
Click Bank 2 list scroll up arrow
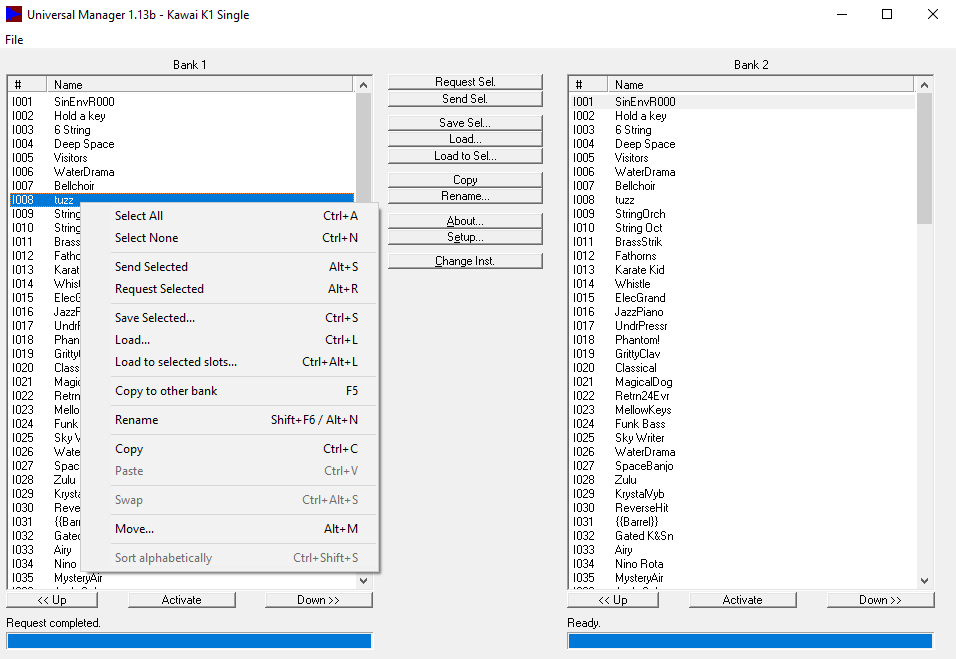click(x=924, y=85)
